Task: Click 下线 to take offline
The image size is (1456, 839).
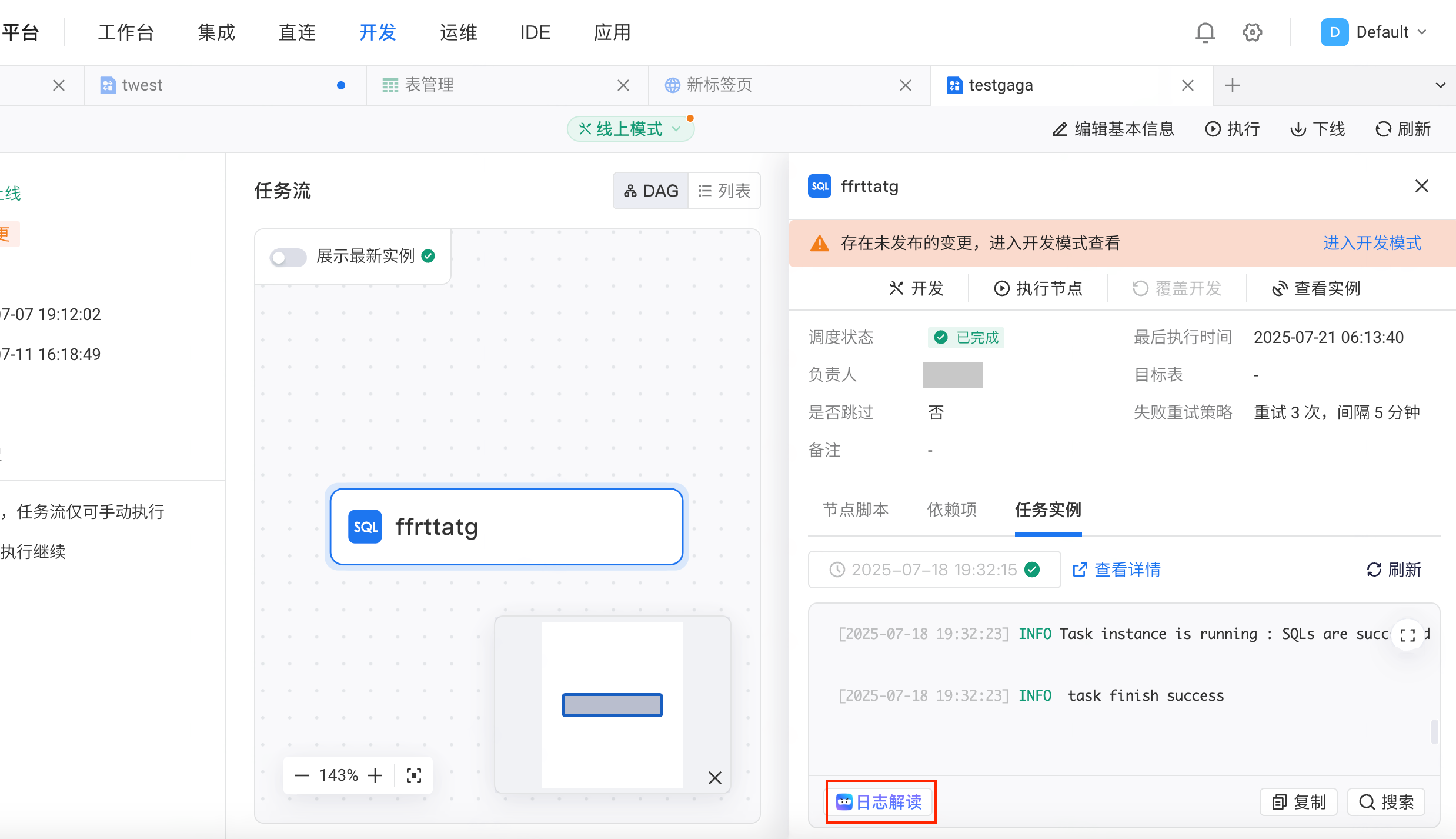Action: (1317, 129)
